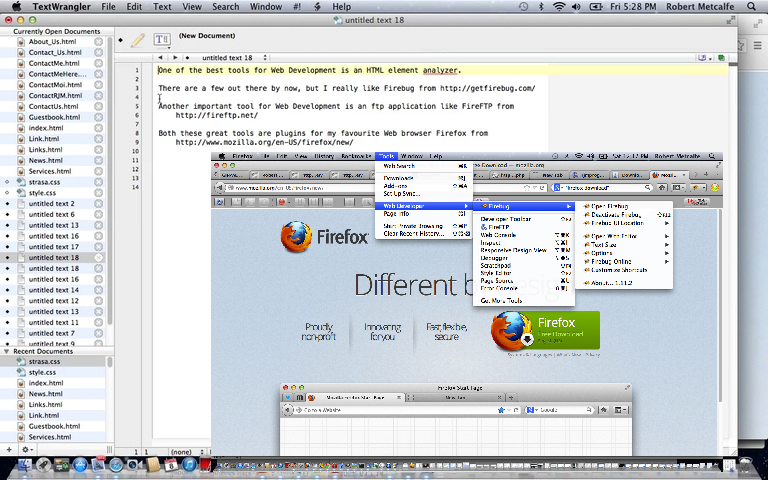Image resolution: width=768 pixels, height=480 pixels.
Task: Close untitled text 2 document
Action: pyautogui.click(x=98, y=203)
